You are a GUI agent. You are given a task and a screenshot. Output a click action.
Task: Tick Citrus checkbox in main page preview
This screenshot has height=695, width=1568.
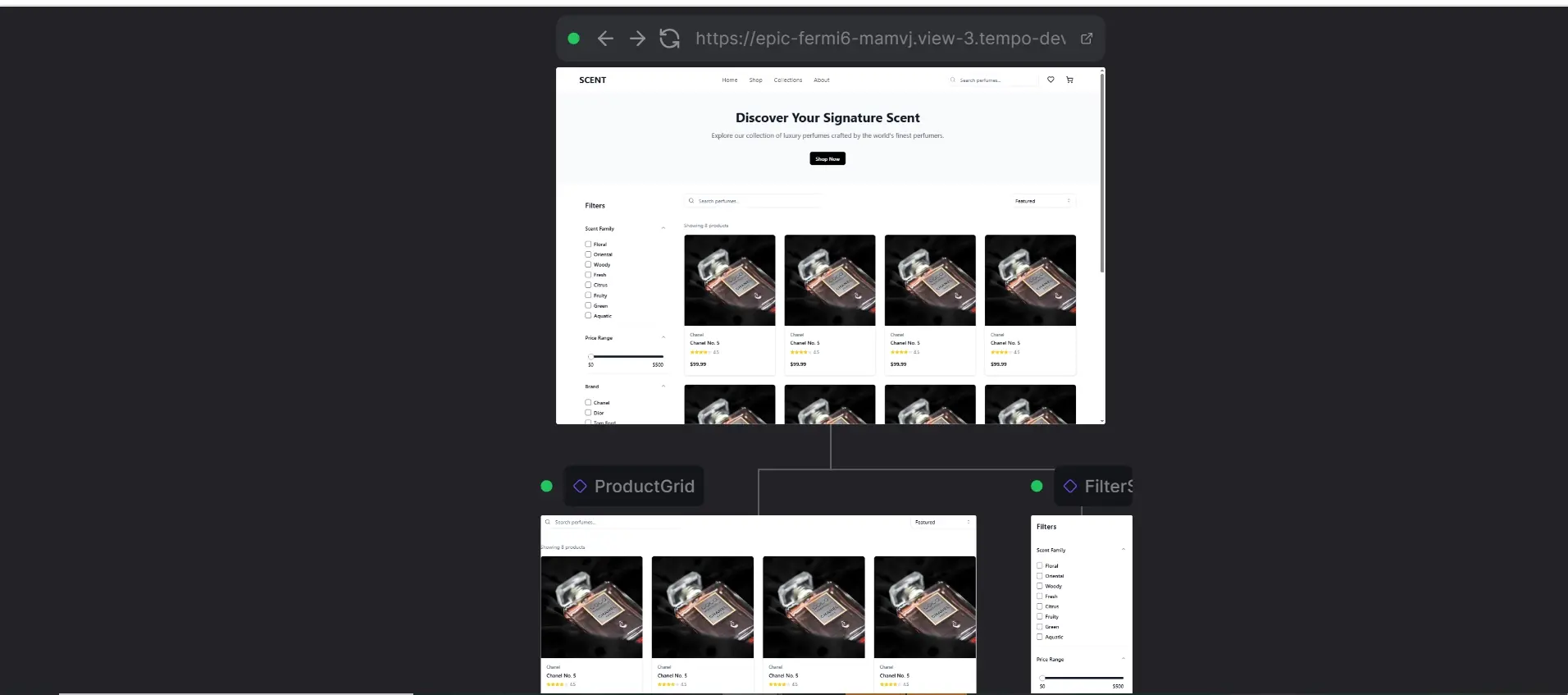[x=588, y=285]
